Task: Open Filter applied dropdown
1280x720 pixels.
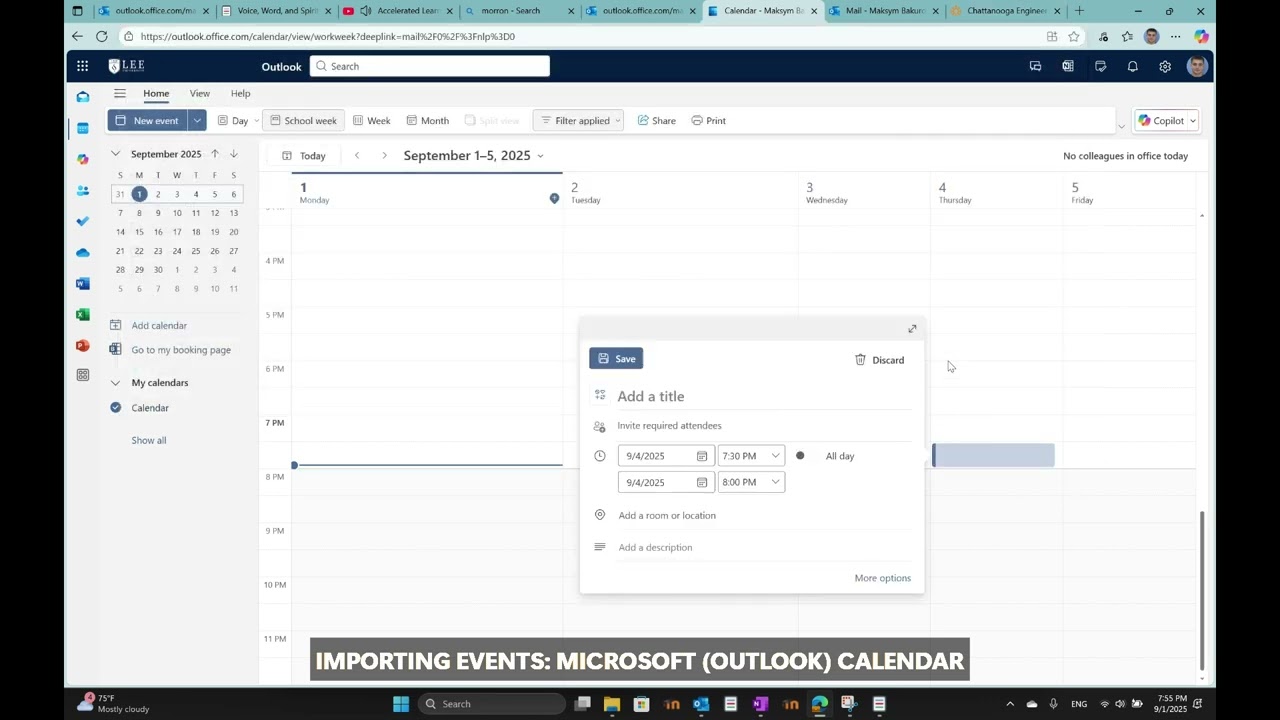Action: pyautogui.click(x=580, y=120)
